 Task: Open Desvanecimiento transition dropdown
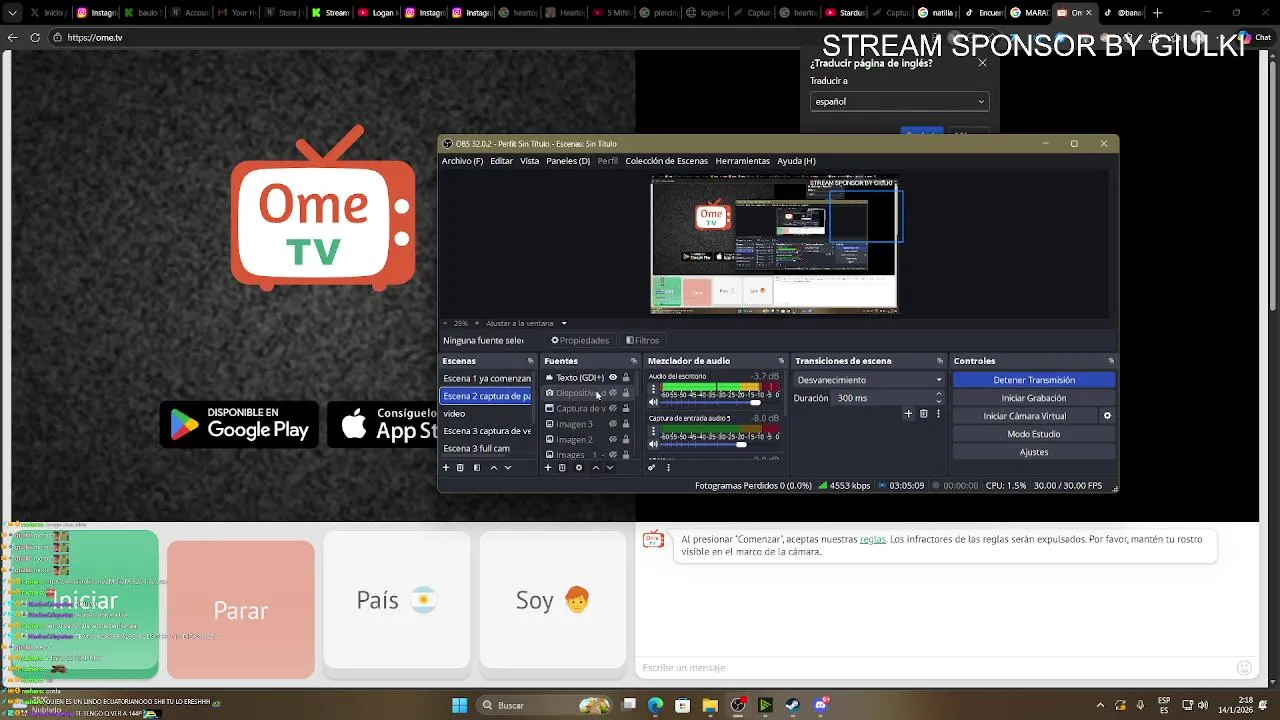[869, 380]
